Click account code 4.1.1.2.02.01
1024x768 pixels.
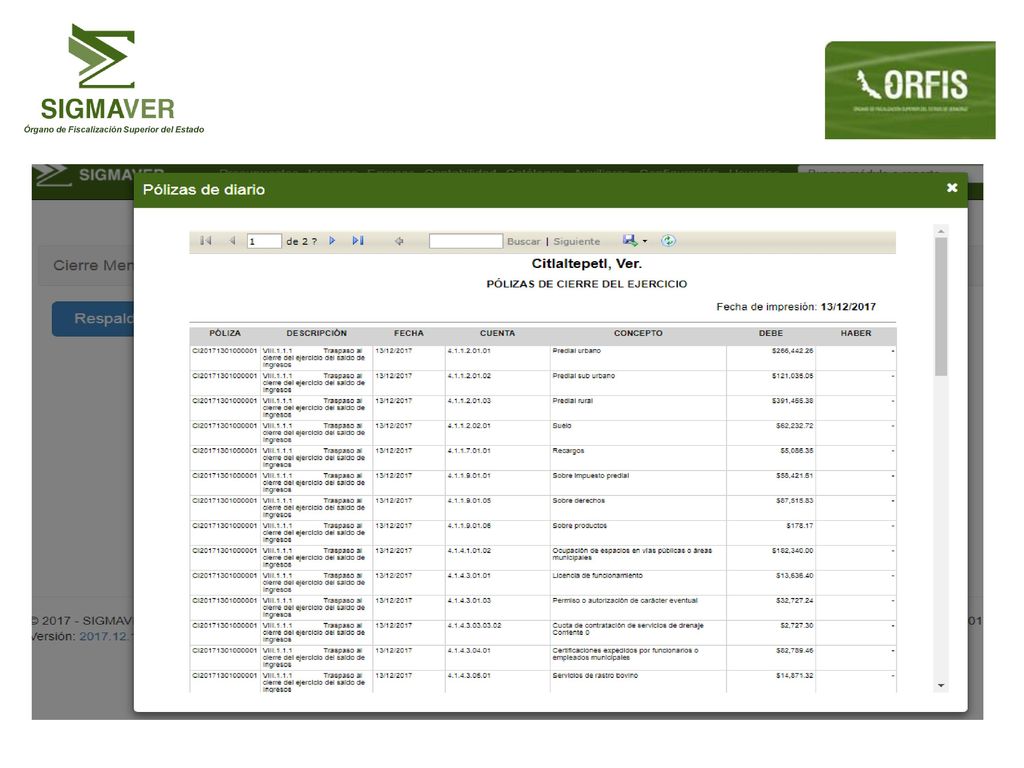[x=469, y=425]
